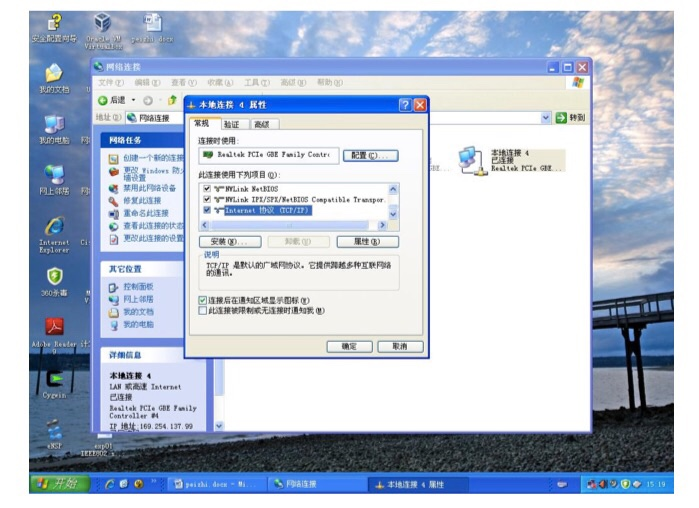The width and height of the screenshot is (699, 508).
Task: Launch Internet Explorer from desktop
Action: [x=54, y=235]
